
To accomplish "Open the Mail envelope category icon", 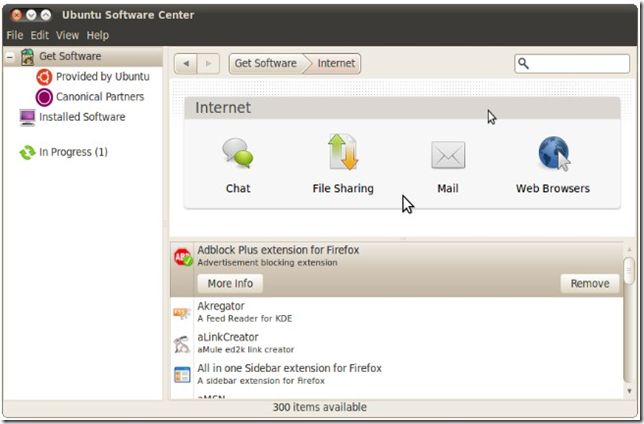I will point(448,155).
